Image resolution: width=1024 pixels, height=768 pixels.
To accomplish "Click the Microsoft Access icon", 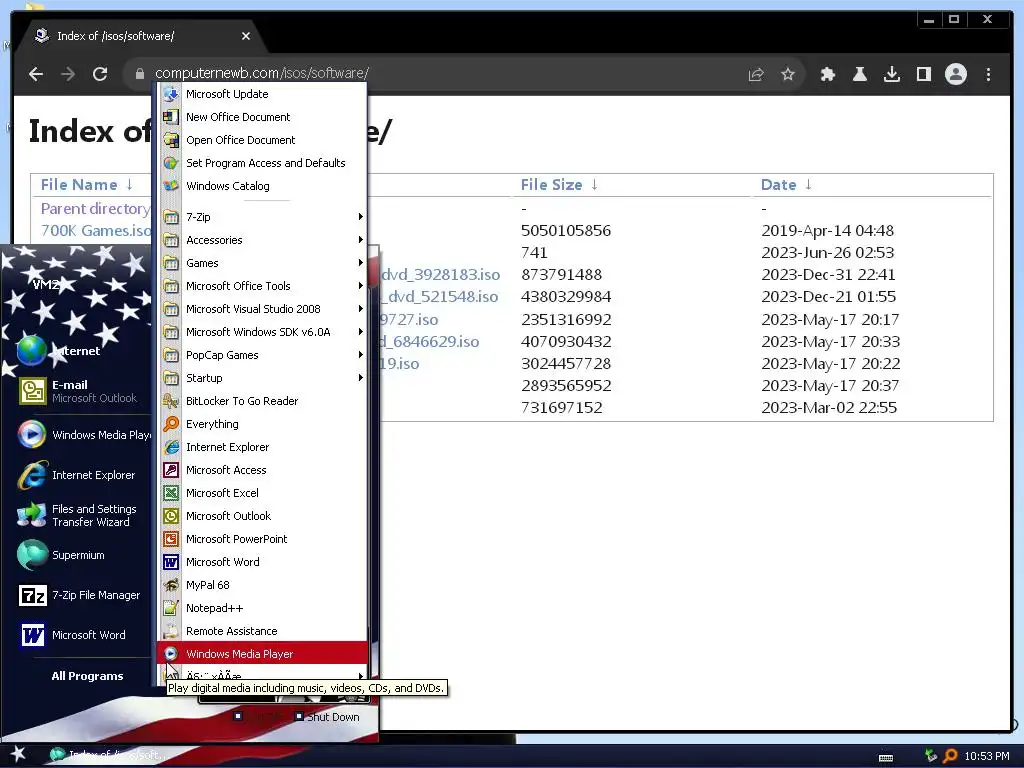I will tap(170, 470).
